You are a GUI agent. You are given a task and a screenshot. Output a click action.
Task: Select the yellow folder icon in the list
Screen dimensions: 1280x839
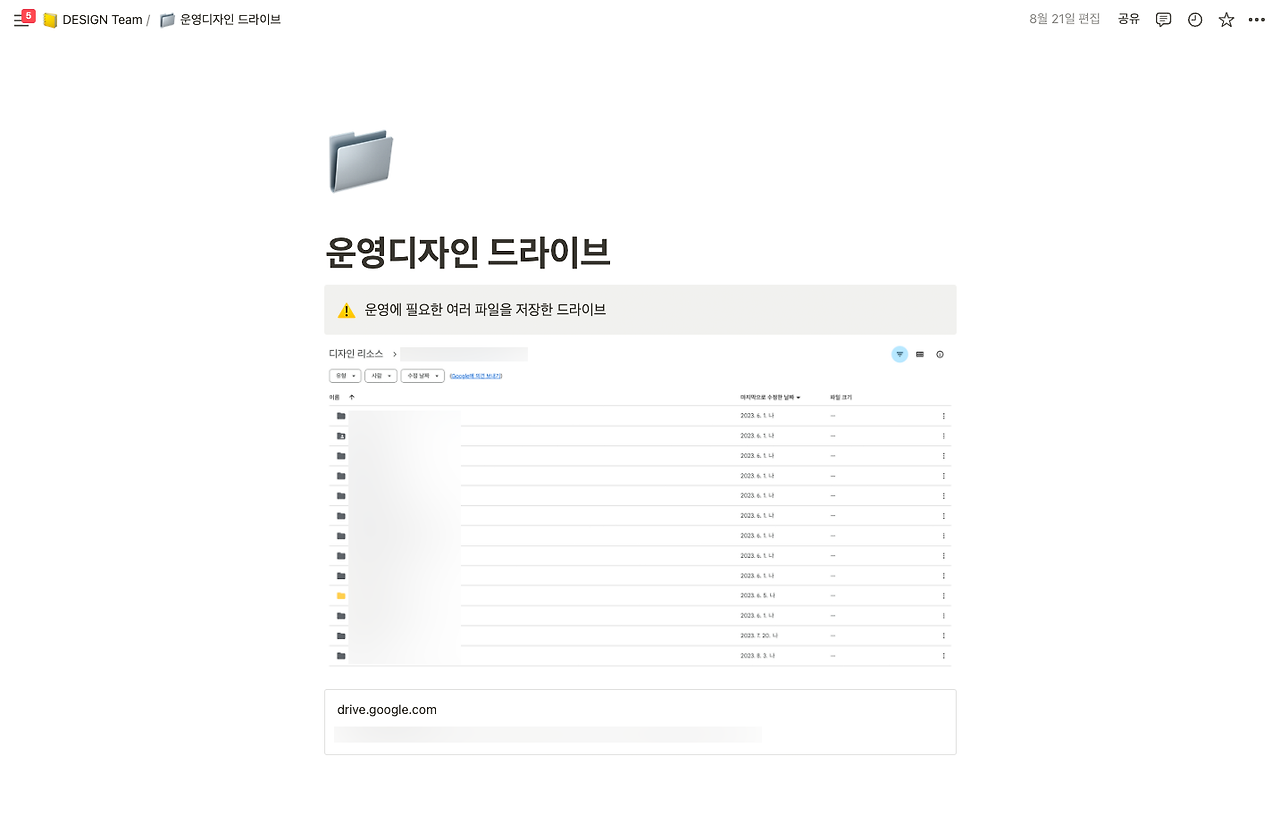pyautogui.click(x=341, y=596)
